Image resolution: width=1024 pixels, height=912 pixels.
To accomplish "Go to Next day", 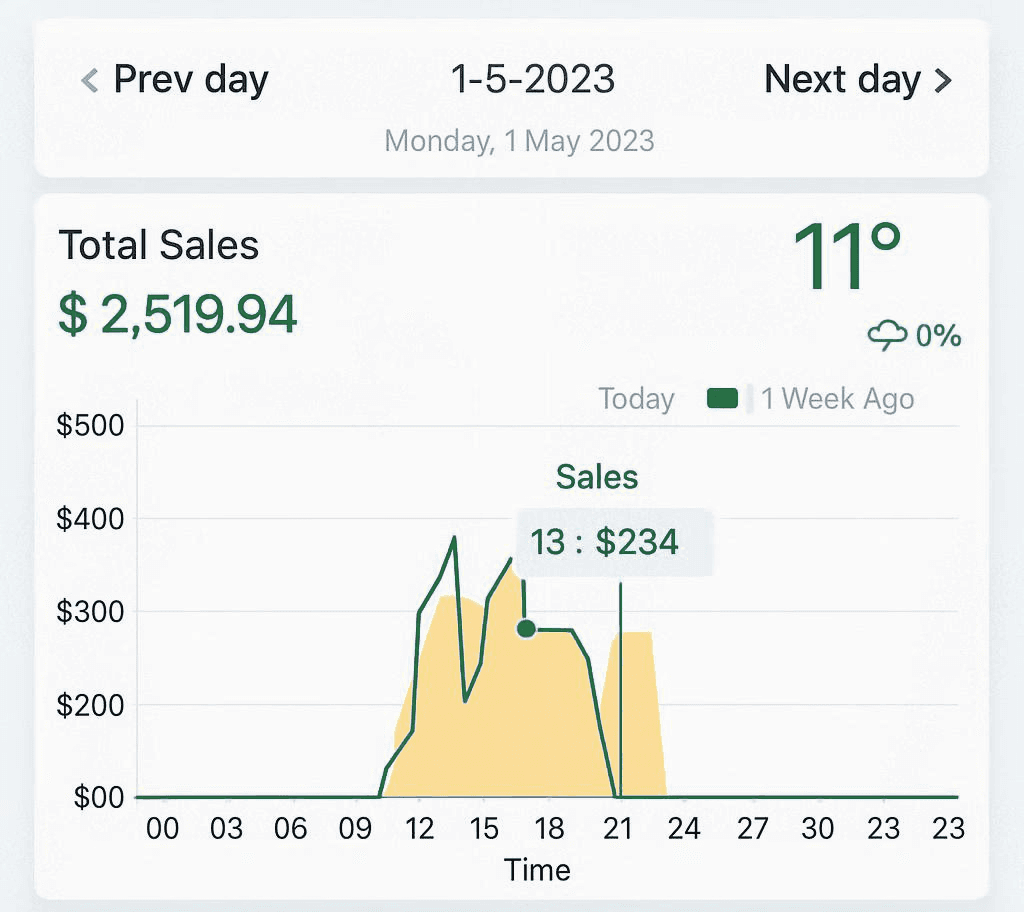I will click(857, 79).
